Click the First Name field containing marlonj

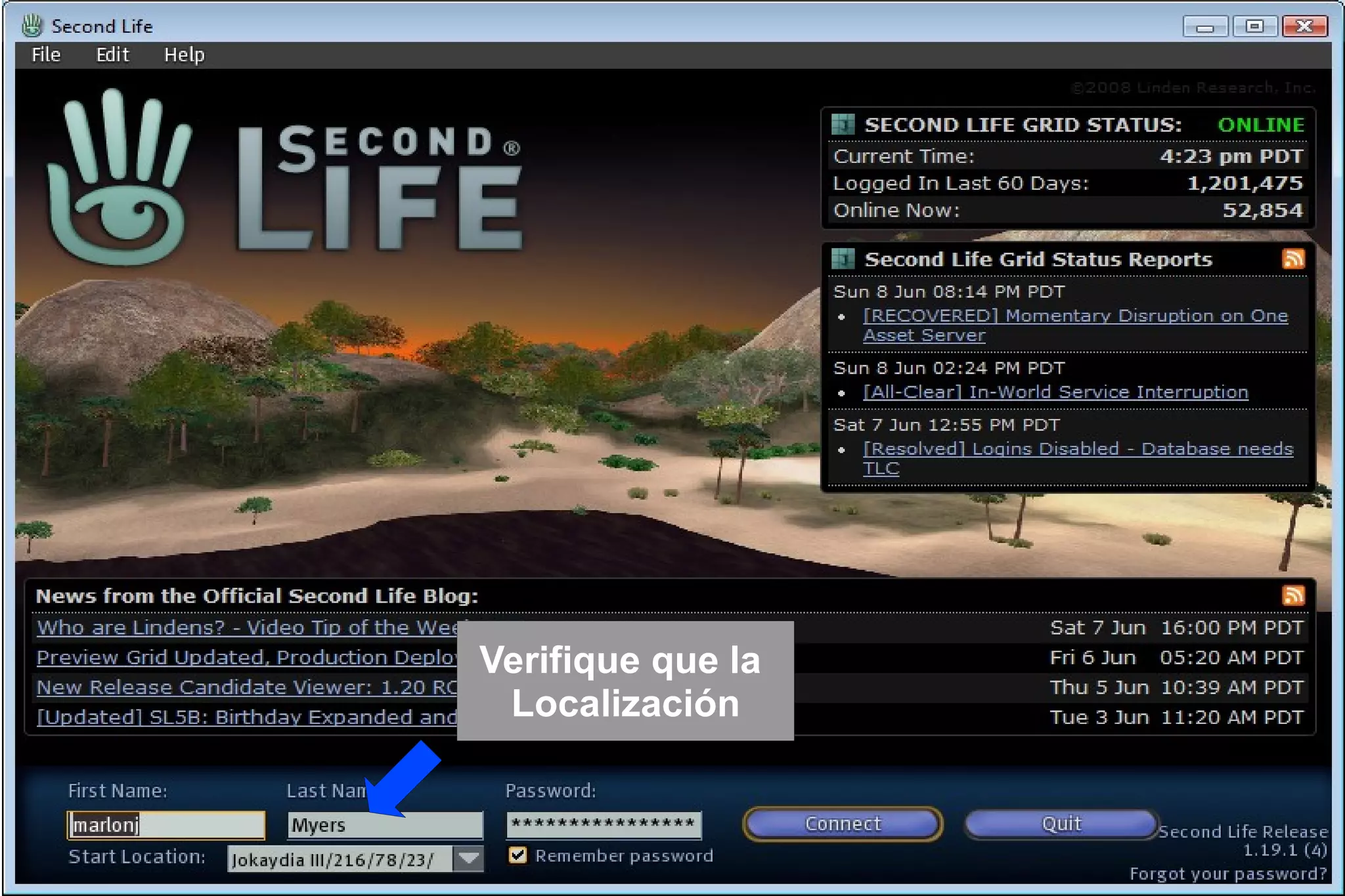167,825
